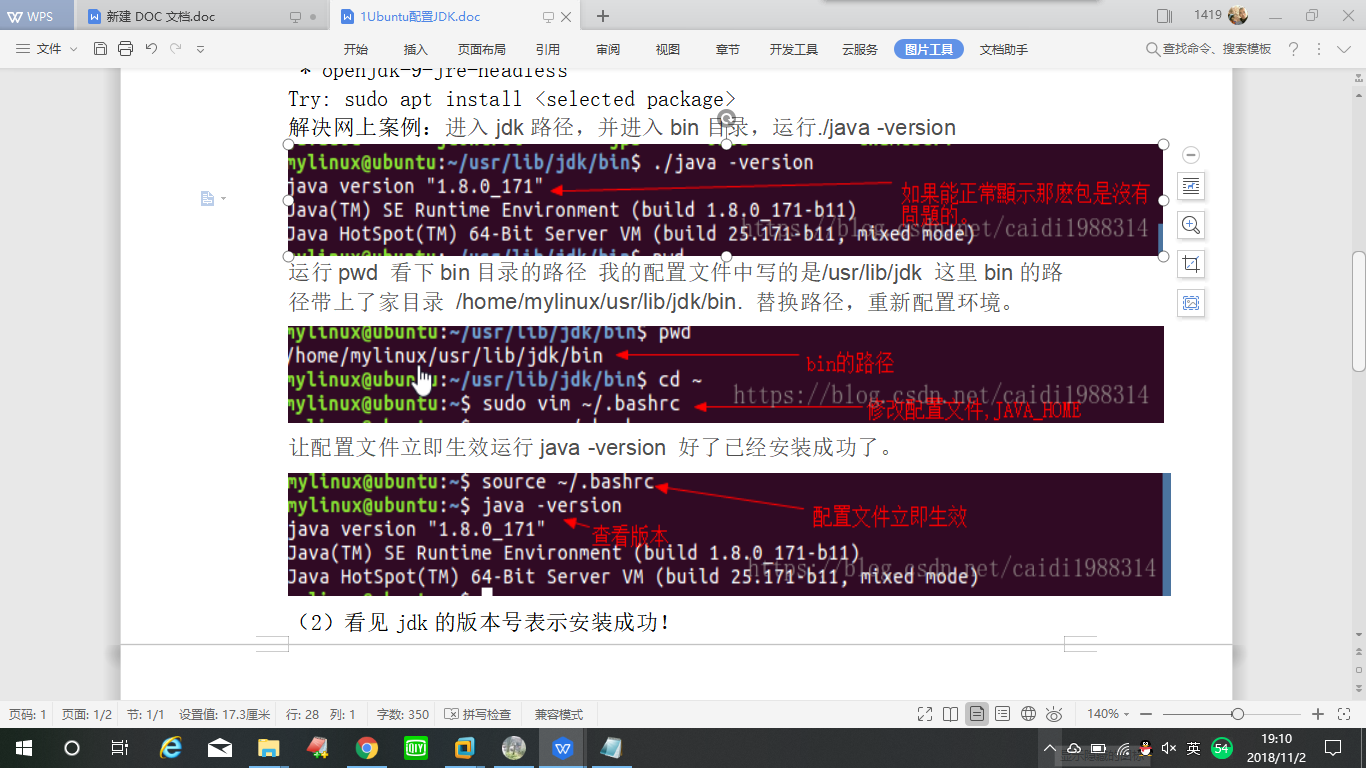Screen dimensions: 1366x768
Task: Switch to the 开始 ribbon tab
Action: [355, 48]
